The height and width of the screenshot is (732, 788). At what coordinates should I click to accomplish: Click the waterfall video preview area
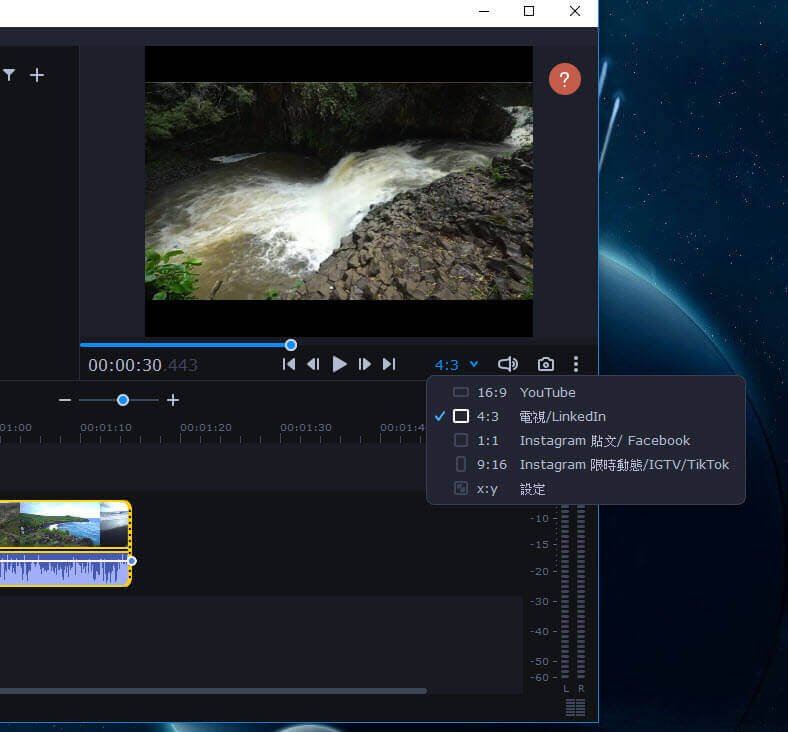(339, 191)
